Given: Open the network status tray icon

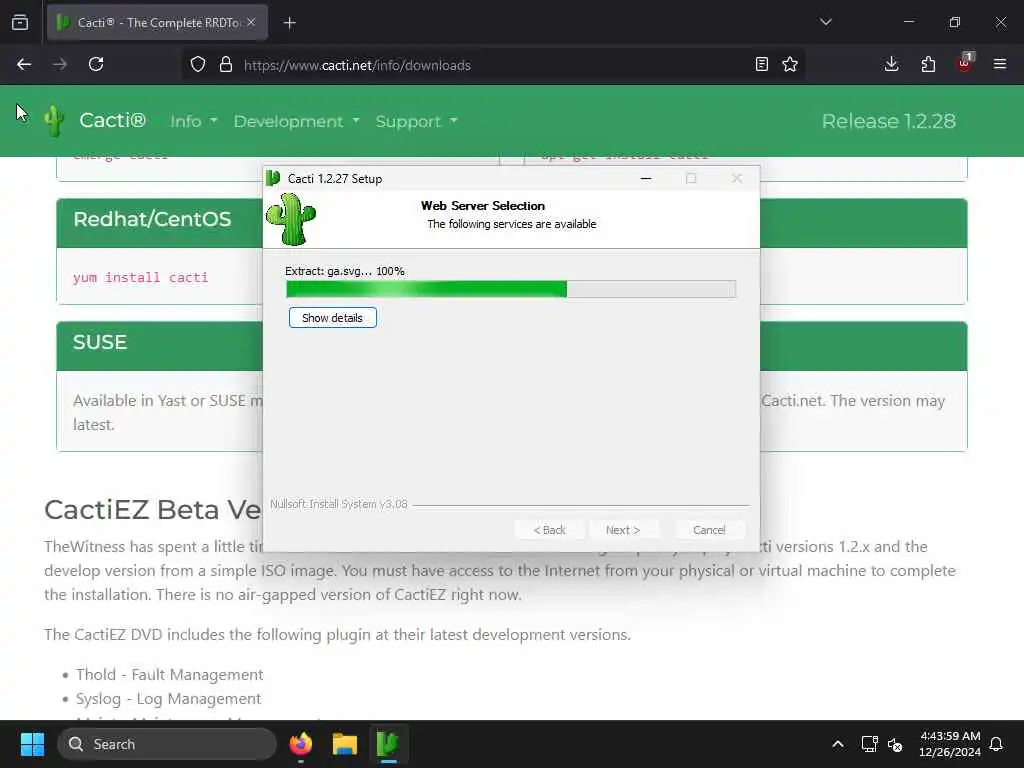Looking at the screenshot, I should 870,744.
